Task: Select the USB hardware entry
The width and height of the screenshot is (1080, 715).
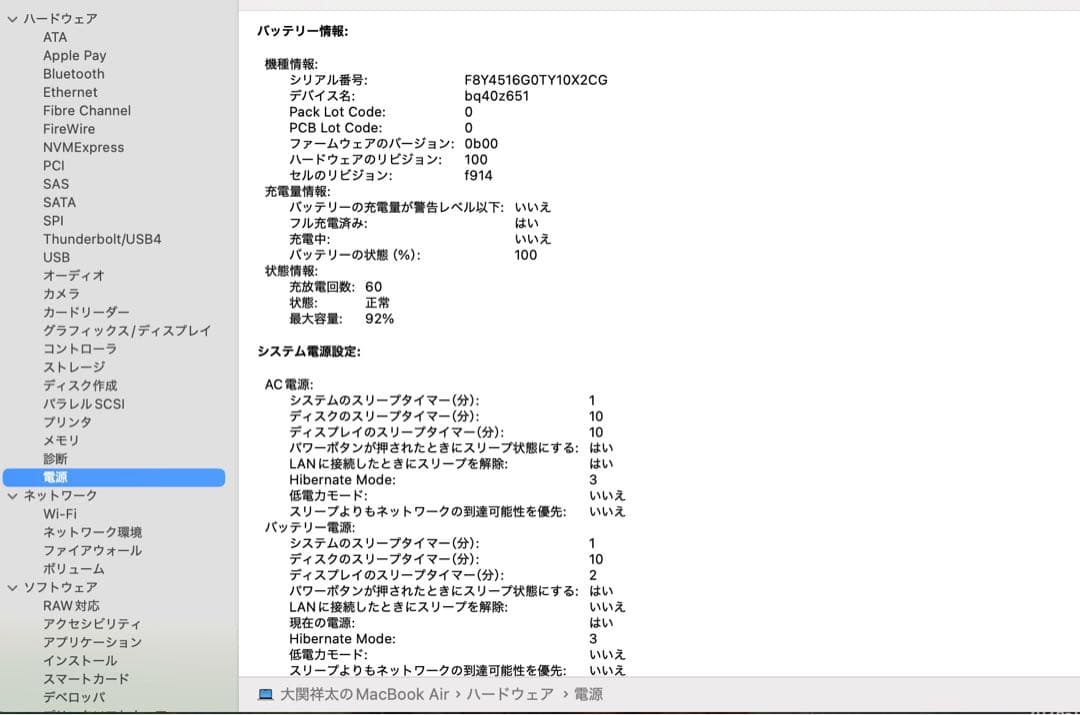Action: (x=57, y=257)
